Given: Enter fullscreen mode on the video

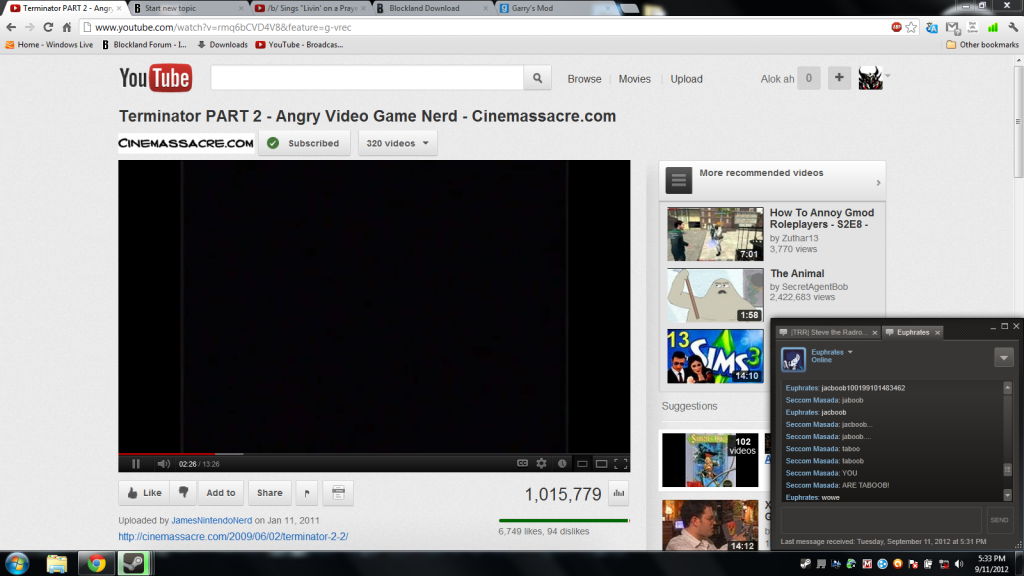Looking at the screenshot, I should click(x=620, y=464).
